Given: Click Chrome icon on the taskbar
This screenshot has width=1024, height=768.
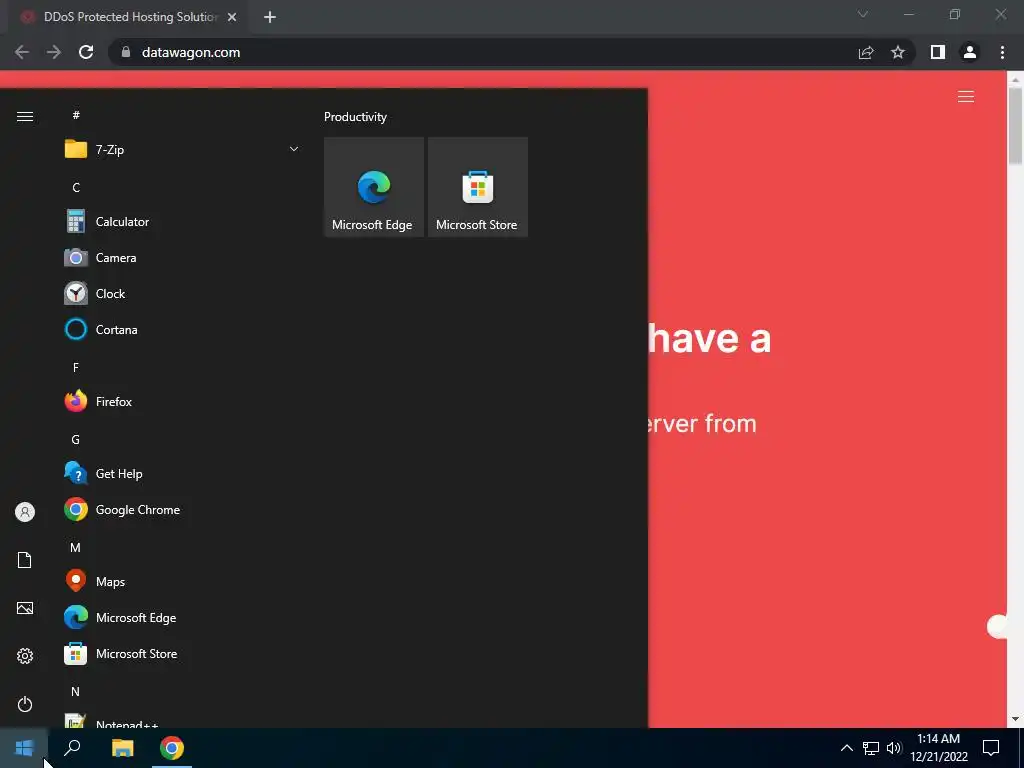Looking at the screenshot, I should click(x=172, y=748).
